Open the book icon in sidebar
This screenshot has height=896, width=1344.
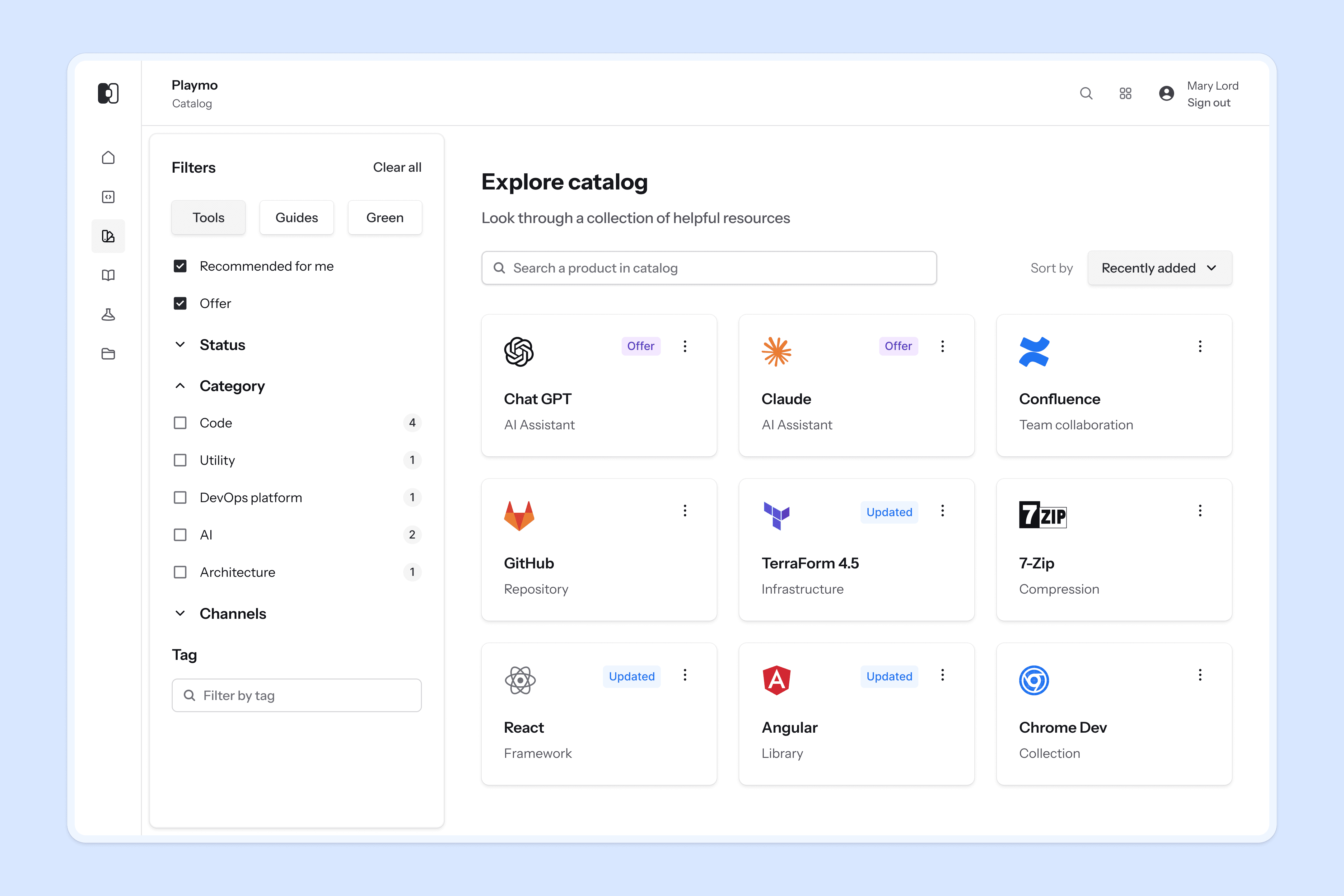[108, 275]
